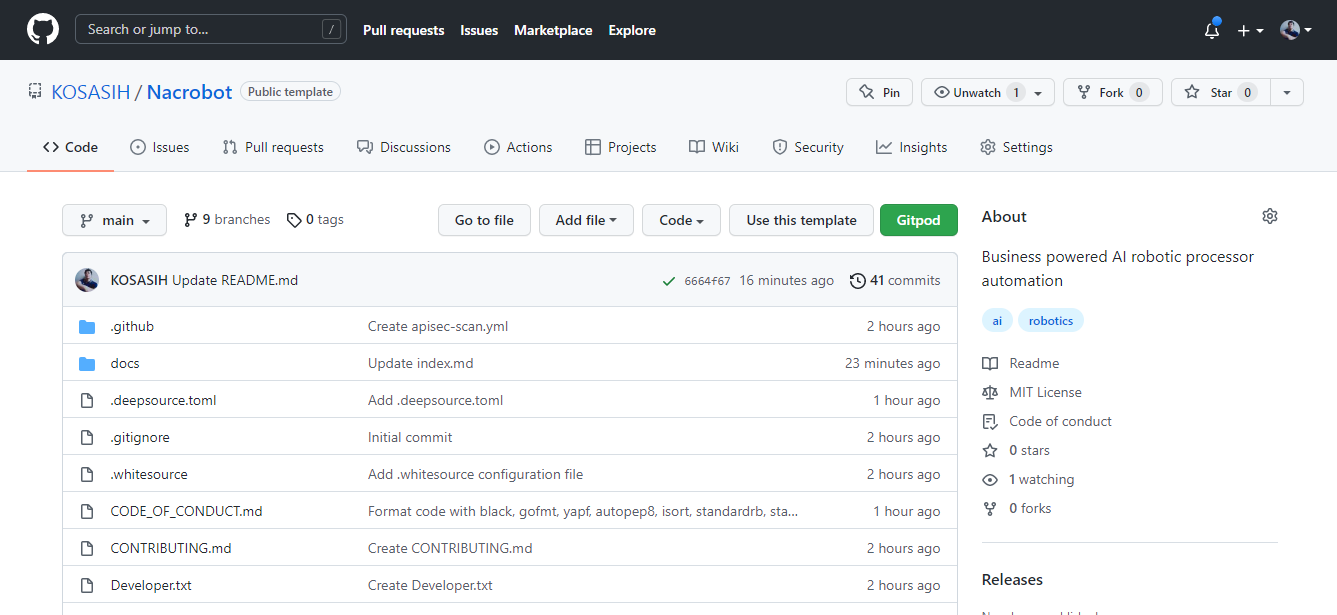1337x615 pixels.
Task: Open the Add .whitesource configuration file commit
Action: point(475,474)
